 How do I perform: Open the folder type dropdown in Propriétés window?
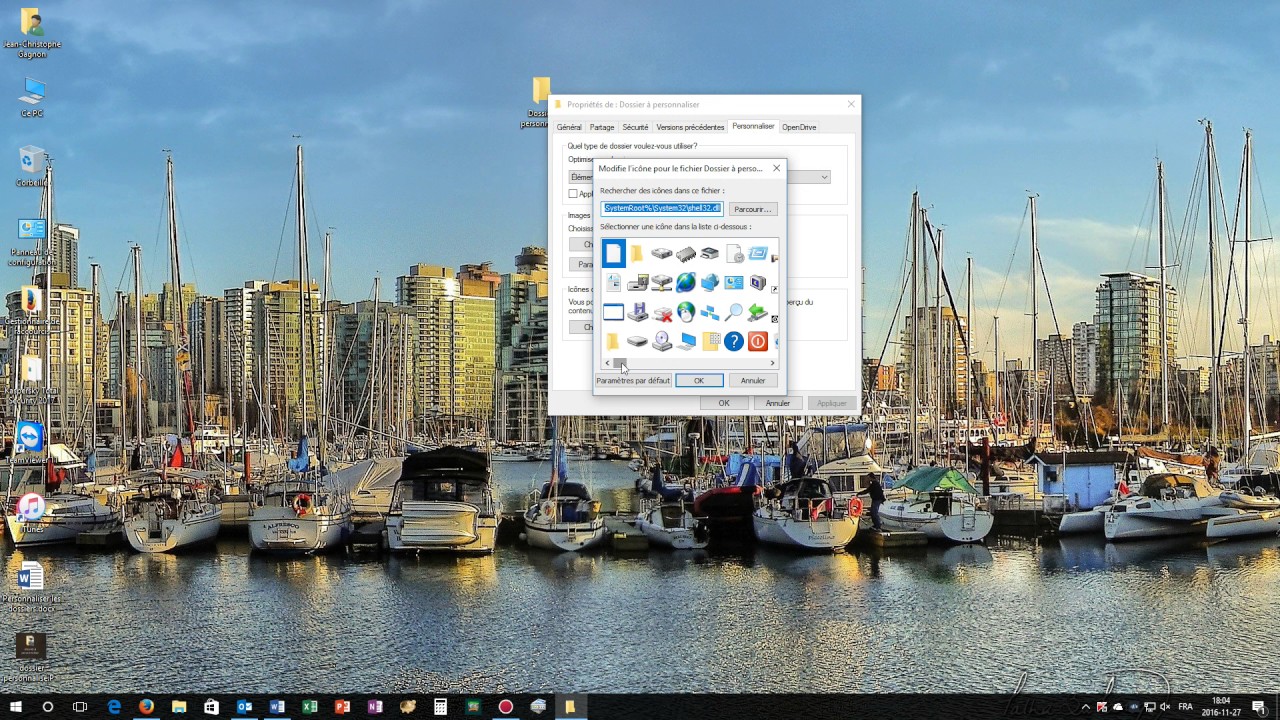point(824,177)
